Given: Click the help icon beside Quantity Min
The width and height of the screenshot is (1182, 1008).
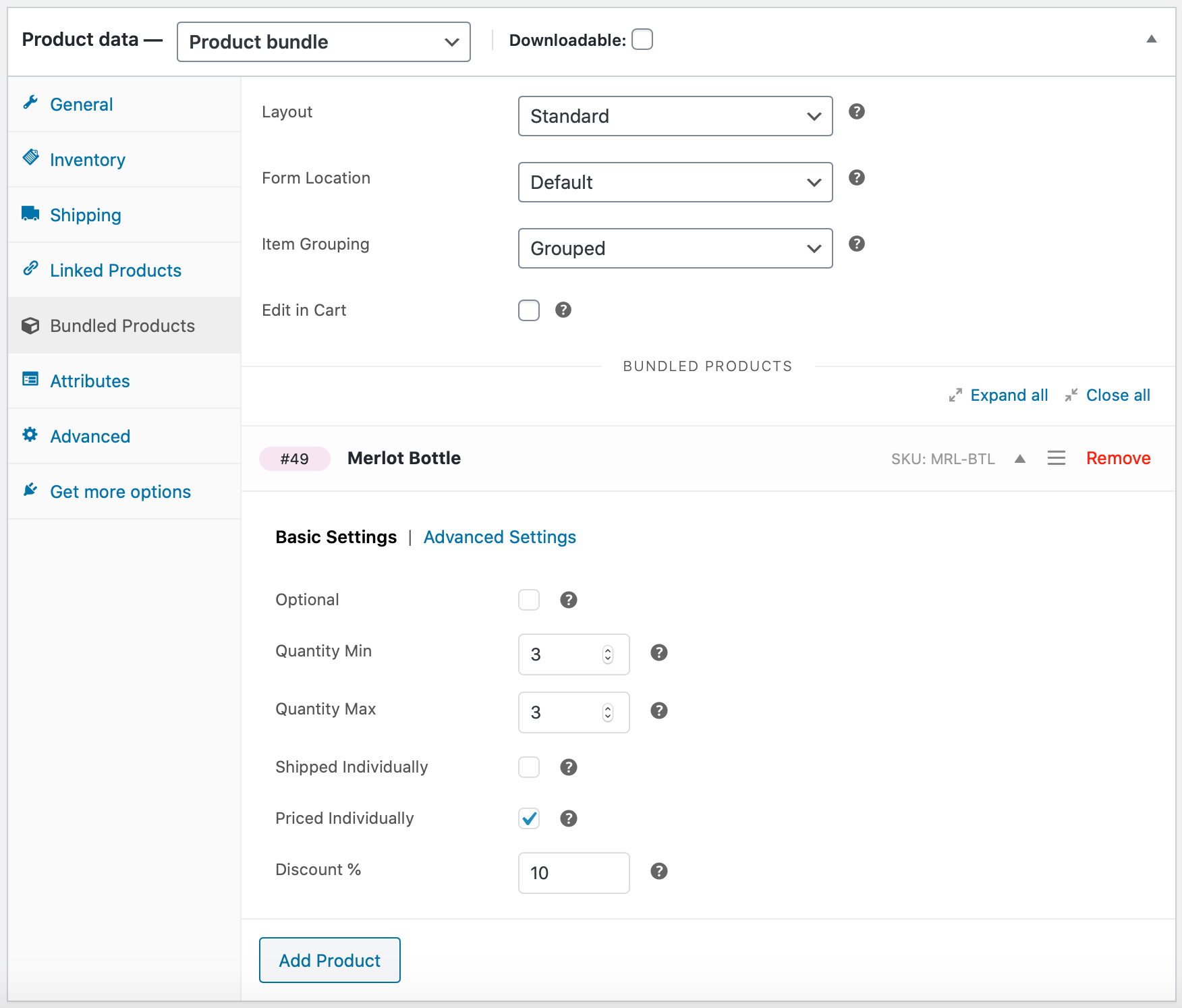Looking at the screenshot, I should tap(658, 652).
